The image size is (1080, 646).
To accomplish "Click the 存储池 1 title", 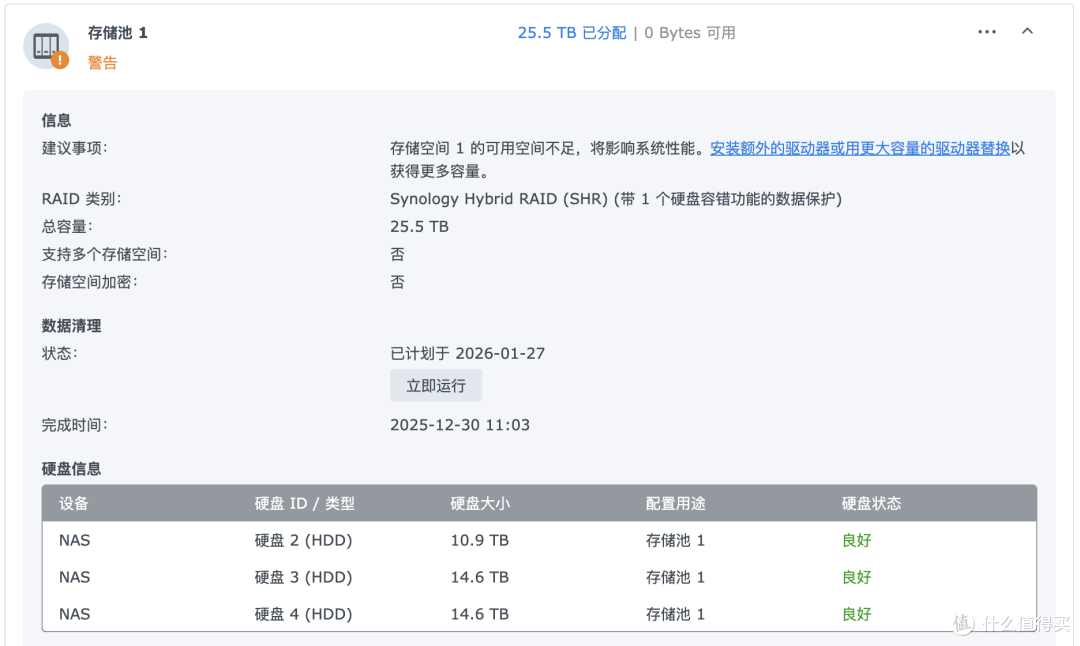I will click(117, 32).
